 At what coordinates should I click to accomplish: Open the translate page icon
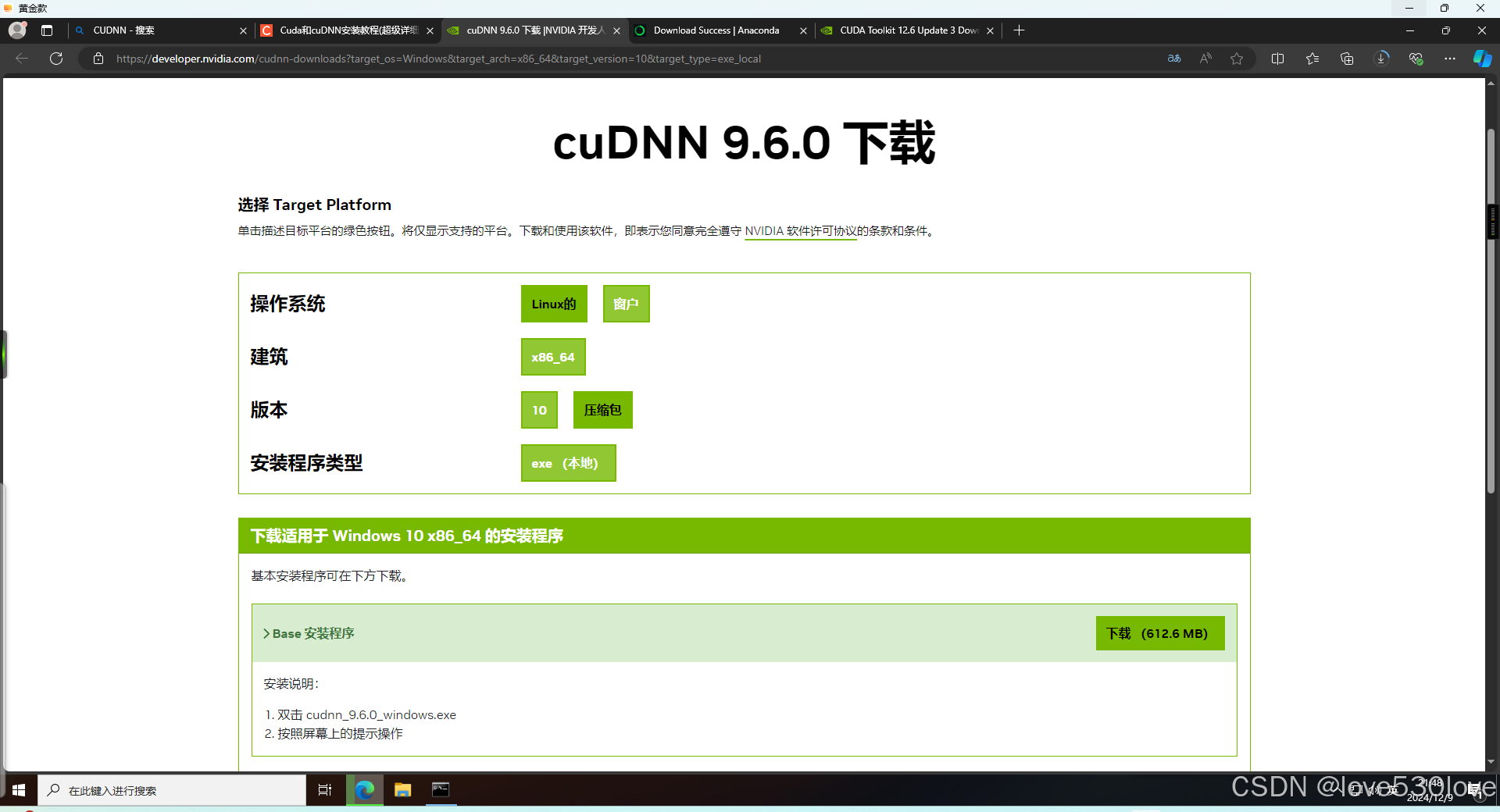[1174, 59]
